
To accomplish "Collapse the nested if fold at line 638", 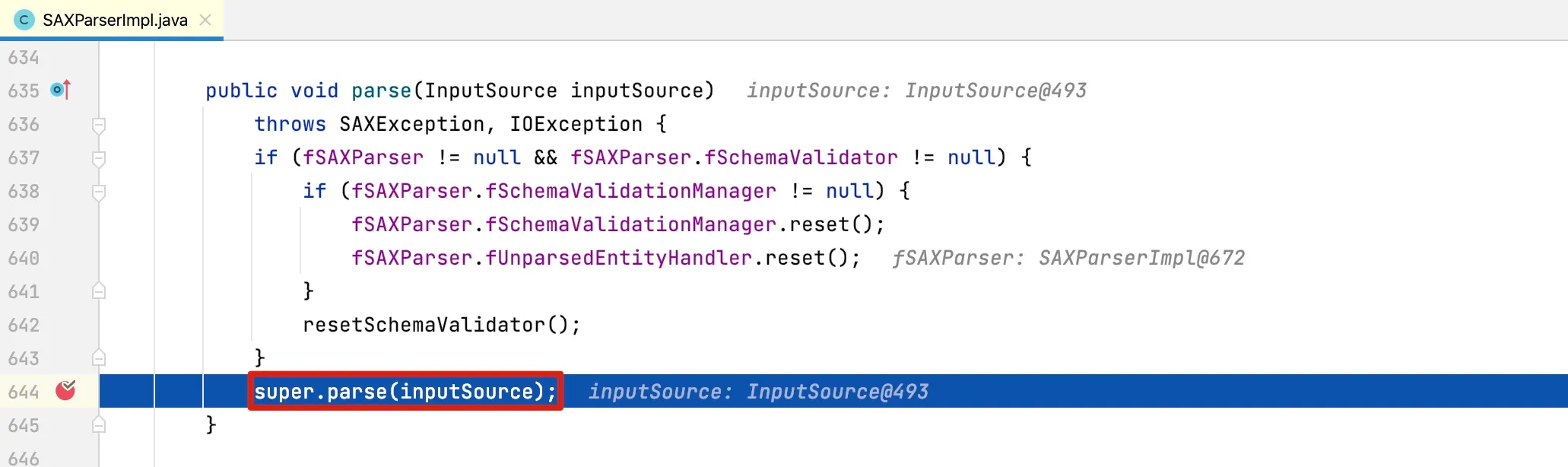I will pyautogui.click(x=99, y=192).
